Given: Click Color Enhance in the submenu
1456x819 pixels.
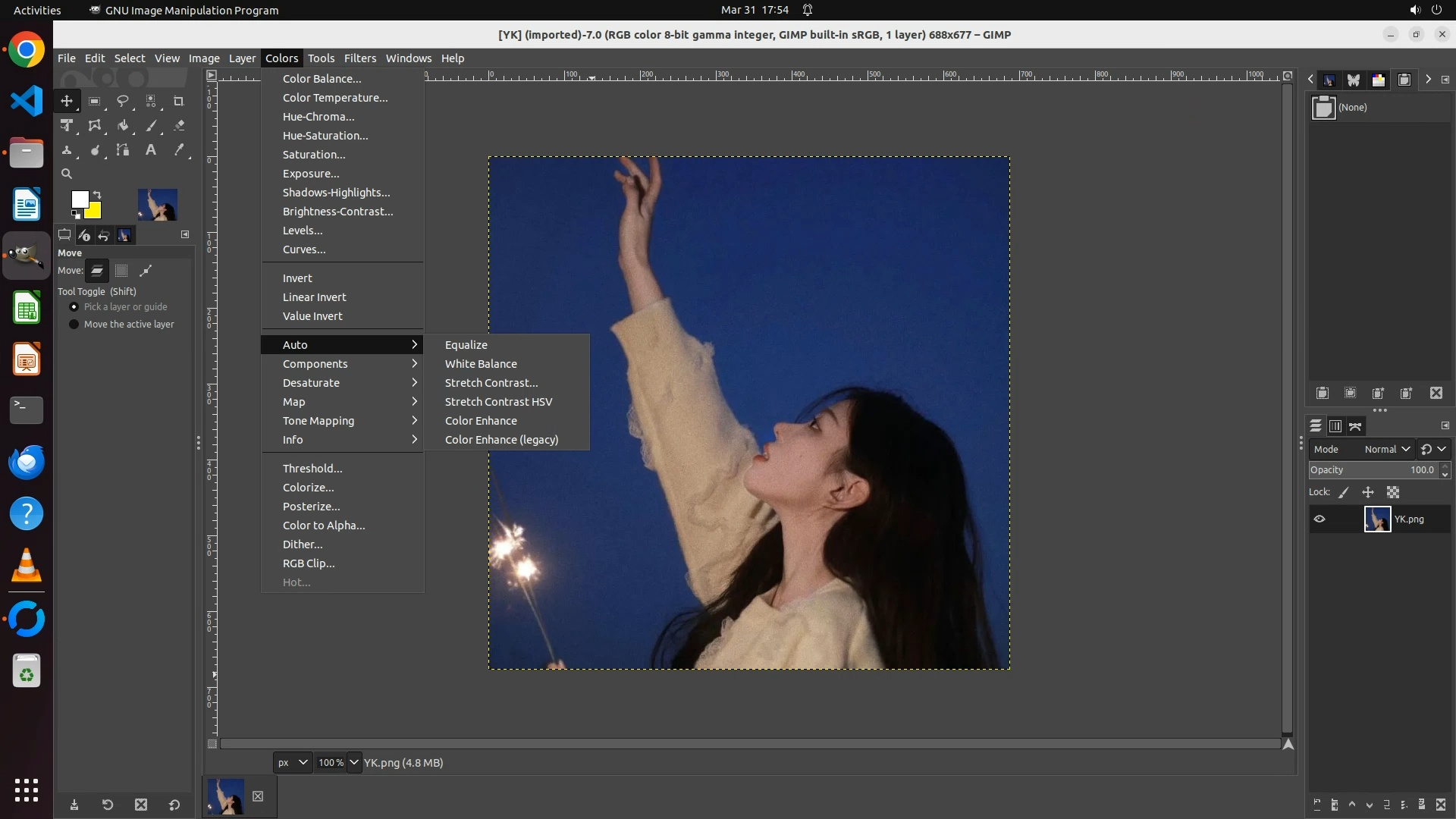Looking at the screenshot, I should [x=481, y=421].
